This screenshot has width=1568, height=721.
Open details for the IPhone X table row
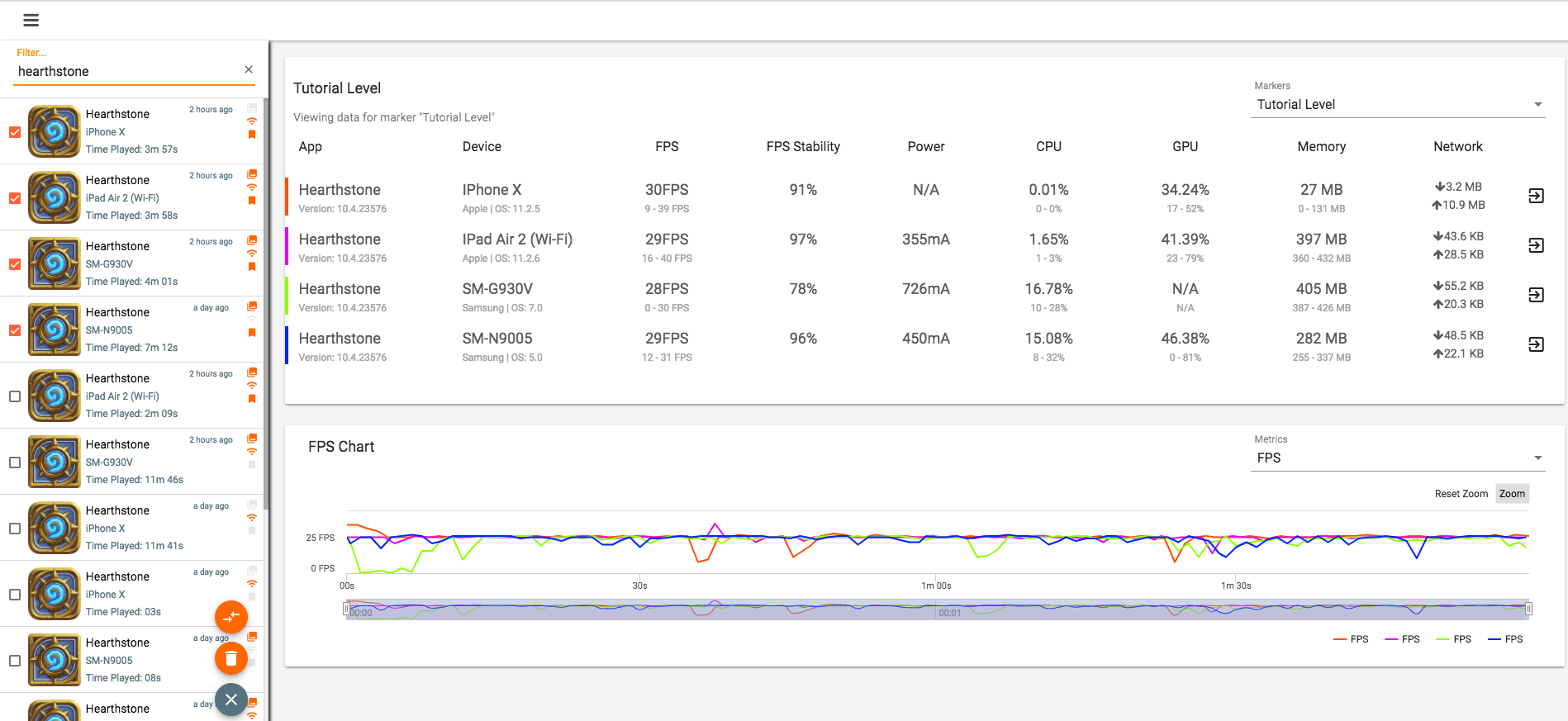pyautogui.click(x=1536, y=196)
